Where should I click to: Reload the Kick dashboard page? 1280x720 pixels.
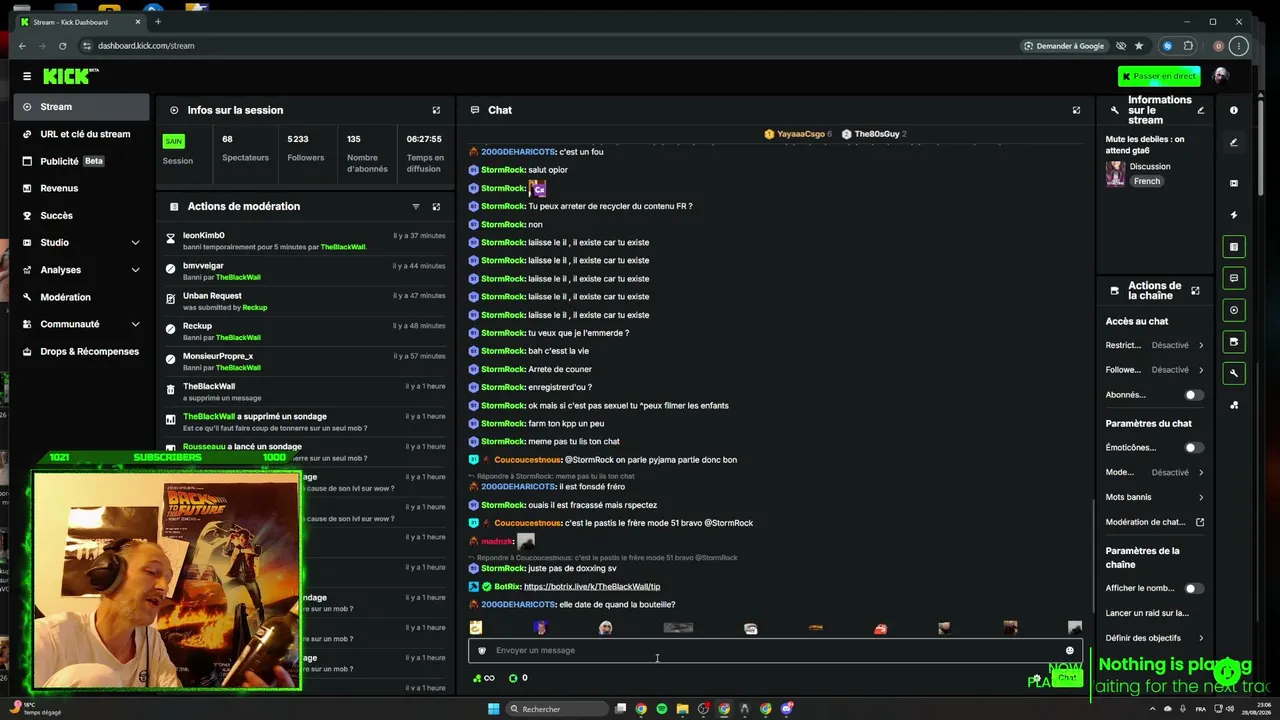[62, 46]
